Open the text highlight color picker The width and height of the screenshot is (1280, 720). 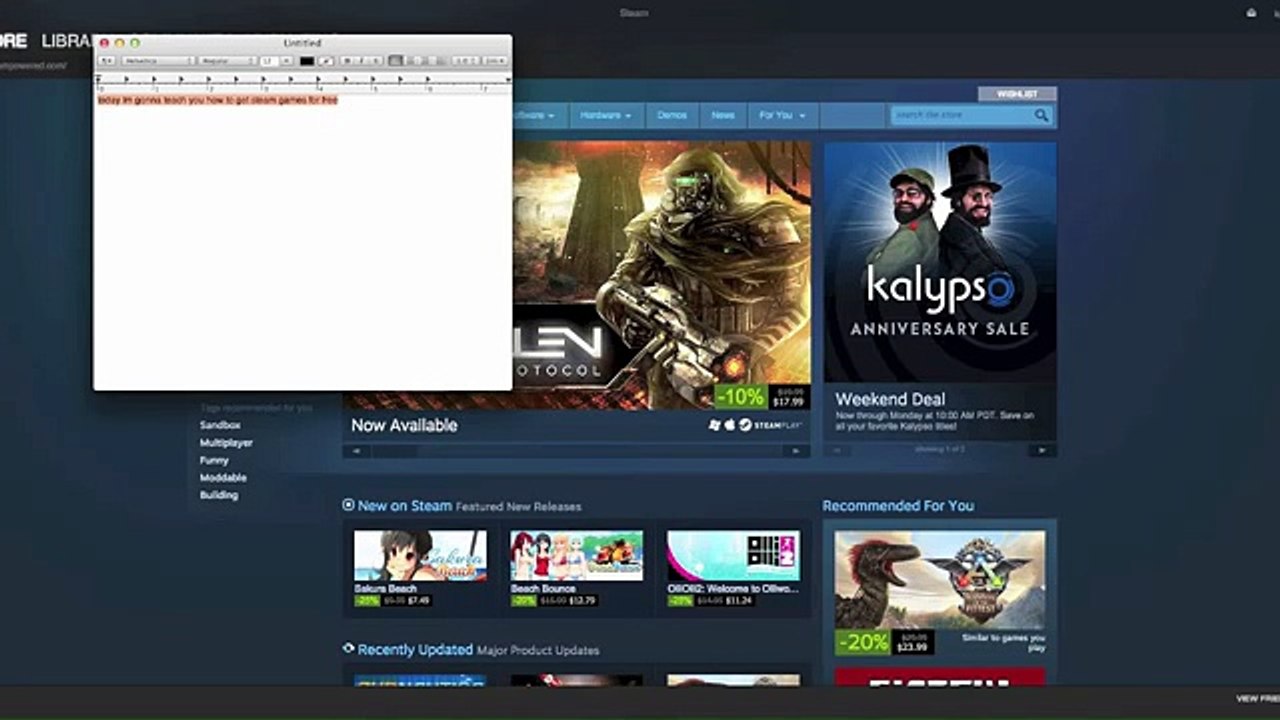point(326,61)
